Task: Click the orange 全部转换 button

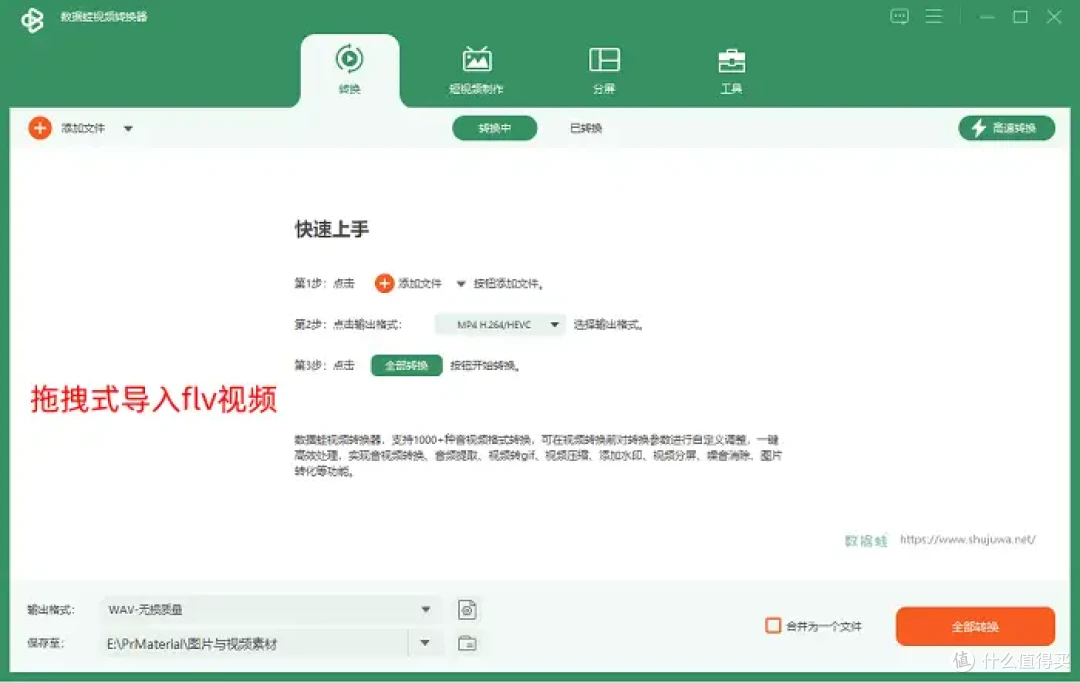Action: click(975, 627)
